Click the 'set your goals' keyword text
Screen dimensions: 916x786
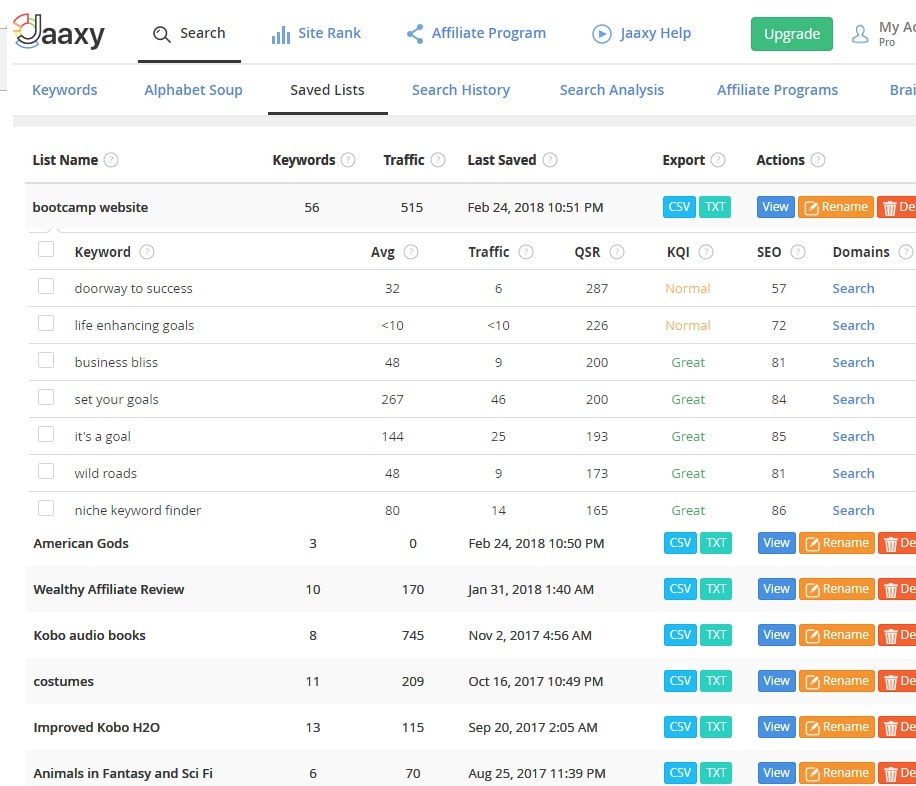pyautogui.click(x=117, y=400)
